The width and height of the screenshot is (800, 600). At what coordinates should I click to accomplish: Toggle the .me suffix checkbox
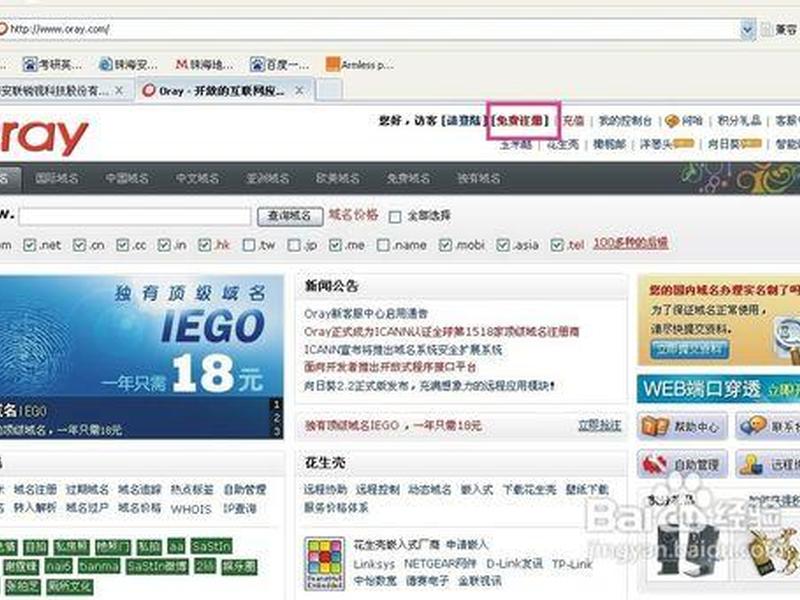(x=335, y=245)
